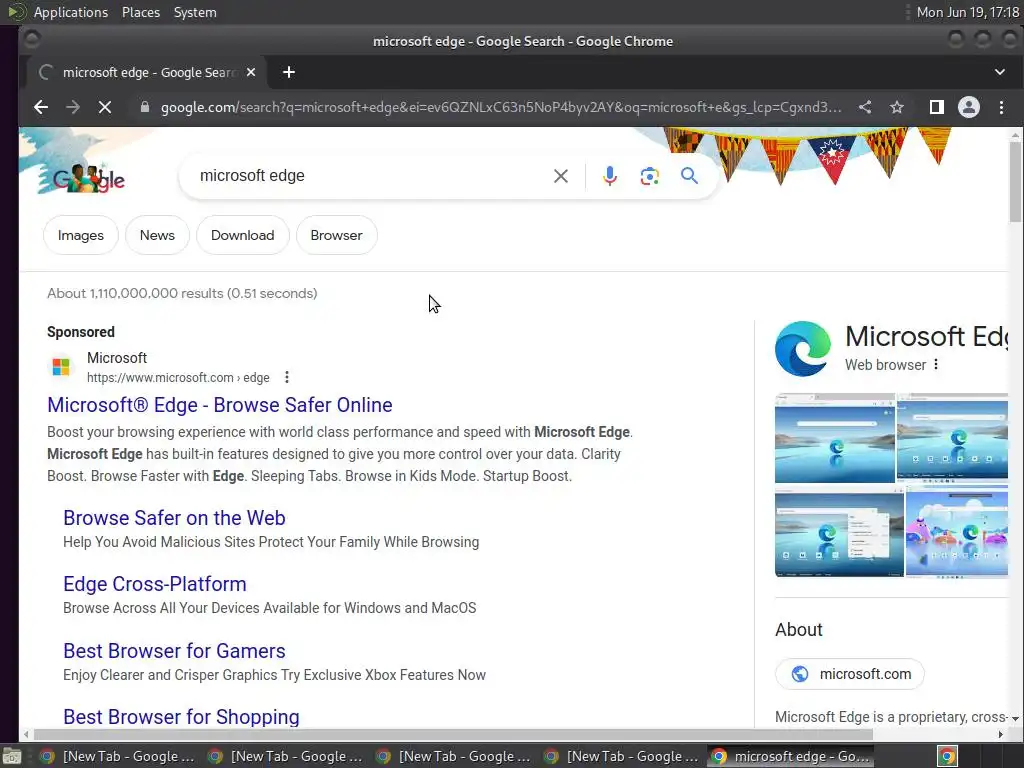Open the bottom-left Edge screenshot thumbnail
1024x768 pixels.
pyautogui.click(x=839, y=532)
